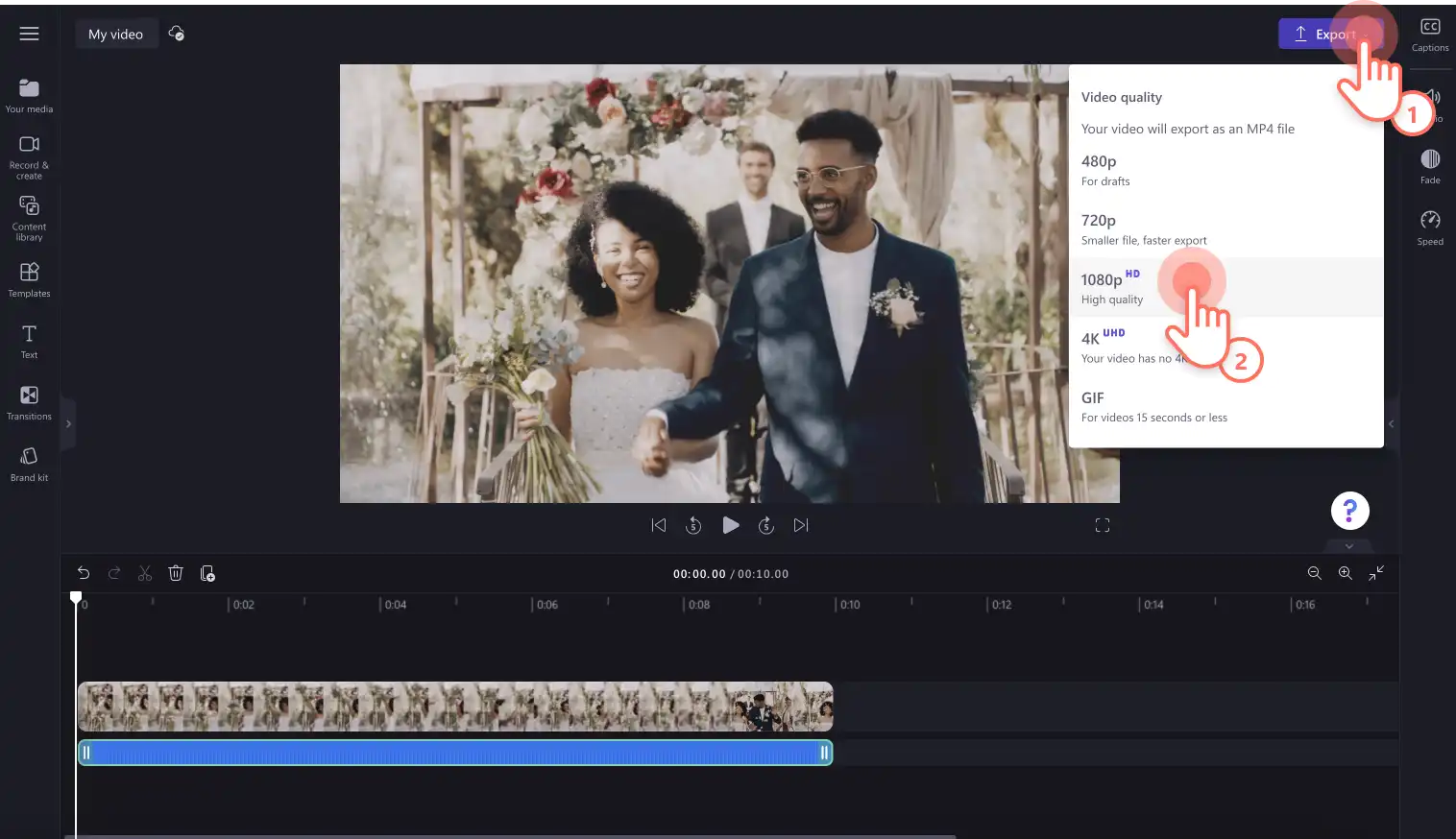
Task: Select 720p smaller file quality
Action: (1225, 228)
